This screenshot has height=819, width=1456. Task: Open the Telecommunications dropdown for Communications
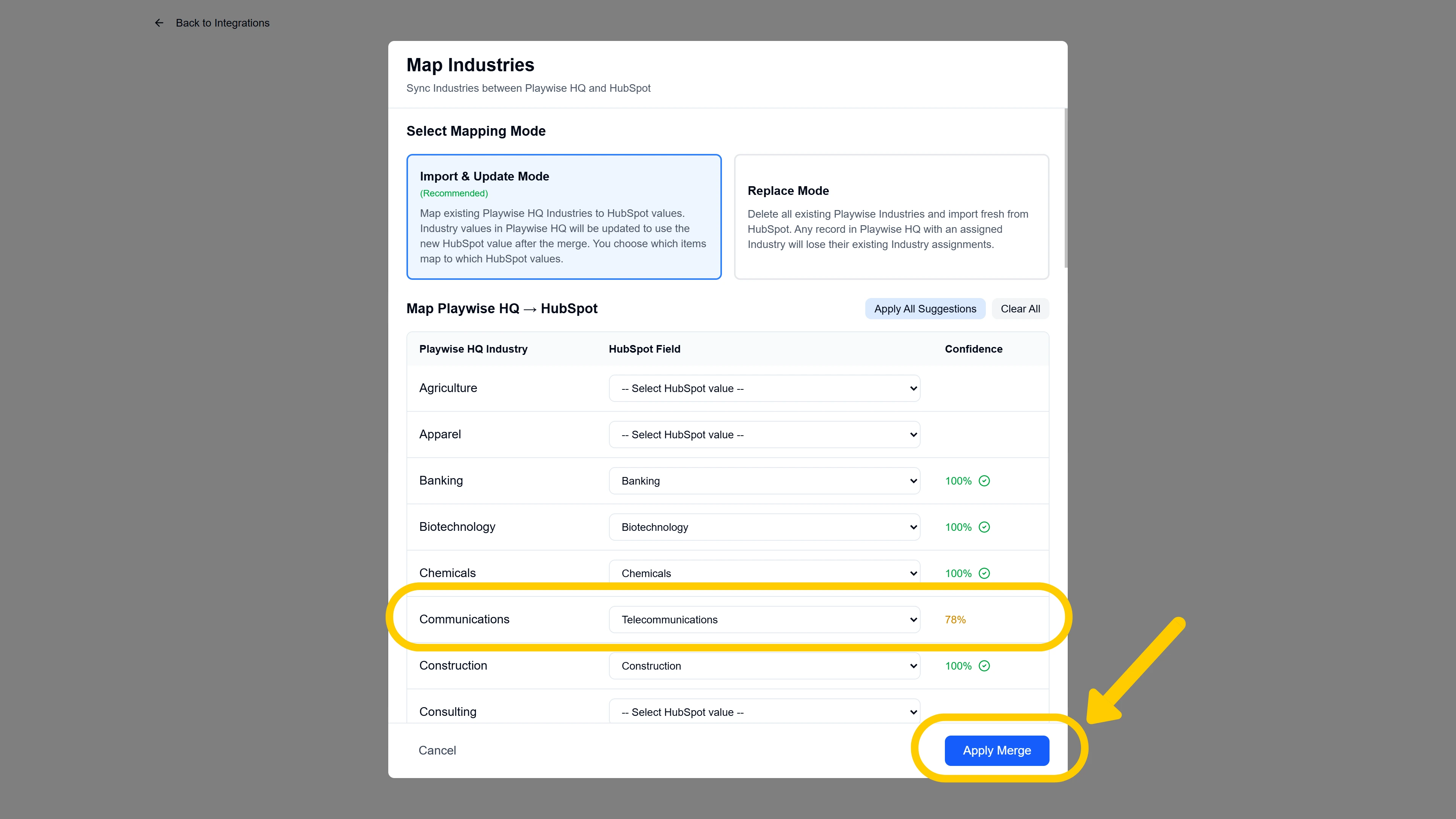pyautogui.click(x=764, y=619)
